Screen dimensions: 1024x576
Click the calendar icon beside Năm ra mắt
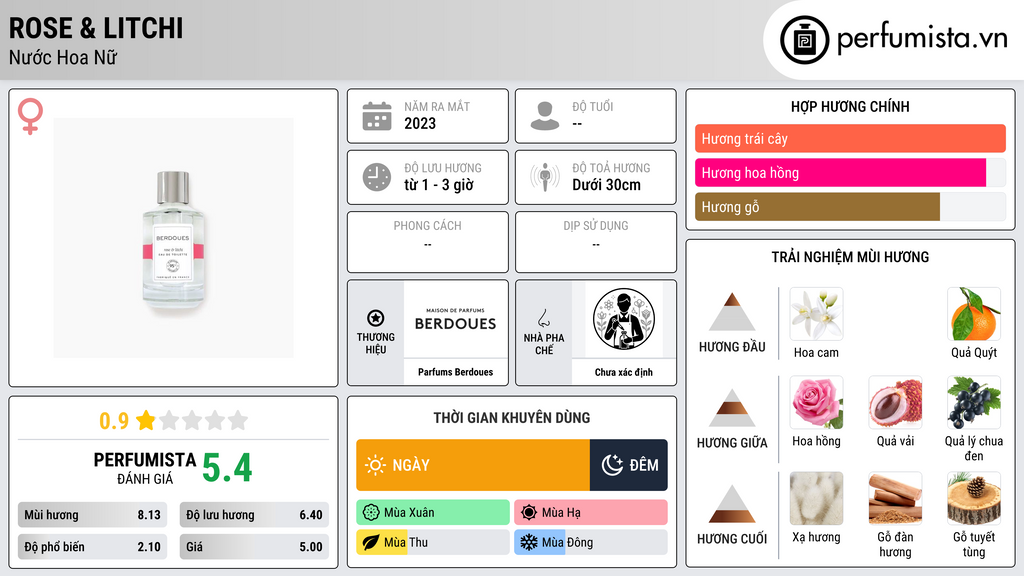click(x=377, y=116)
